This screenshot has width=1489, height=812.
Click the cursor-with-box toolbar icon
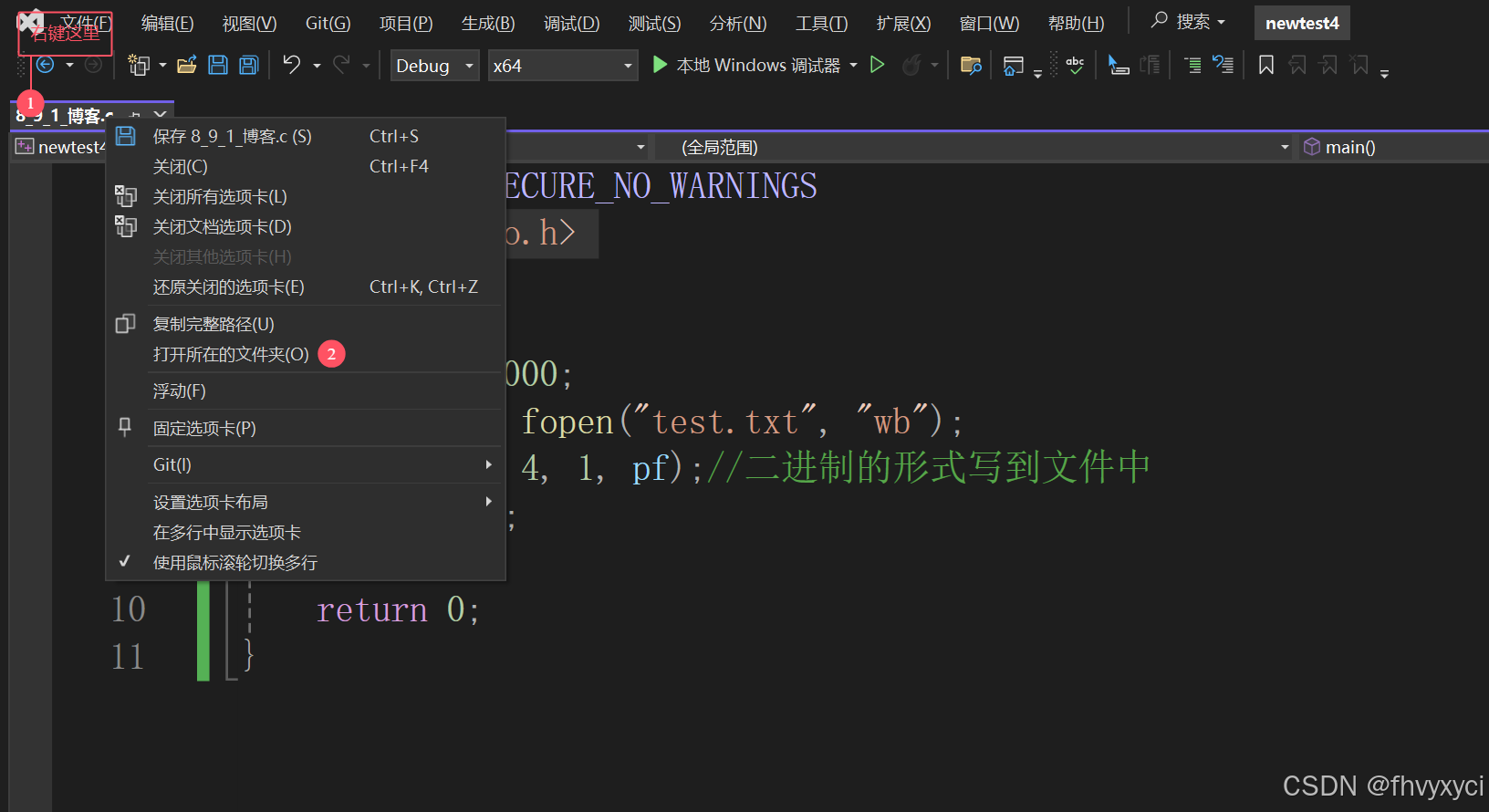pyautogui.click(x=1118, y=65)
